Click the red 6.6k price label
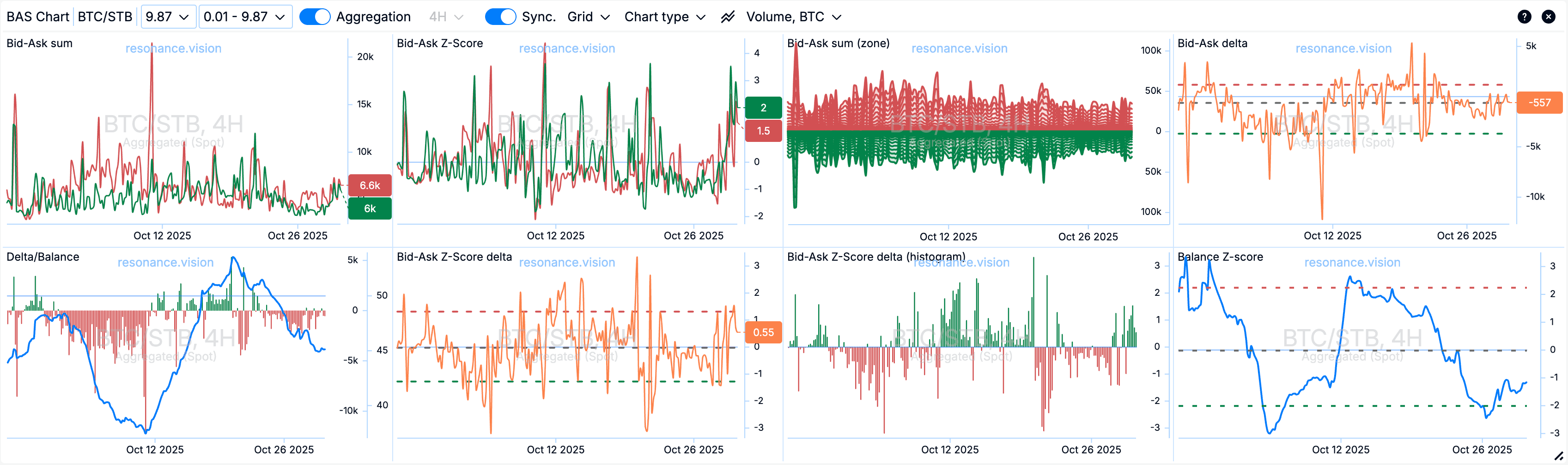1568x465 pixels. tap(370, 186)
